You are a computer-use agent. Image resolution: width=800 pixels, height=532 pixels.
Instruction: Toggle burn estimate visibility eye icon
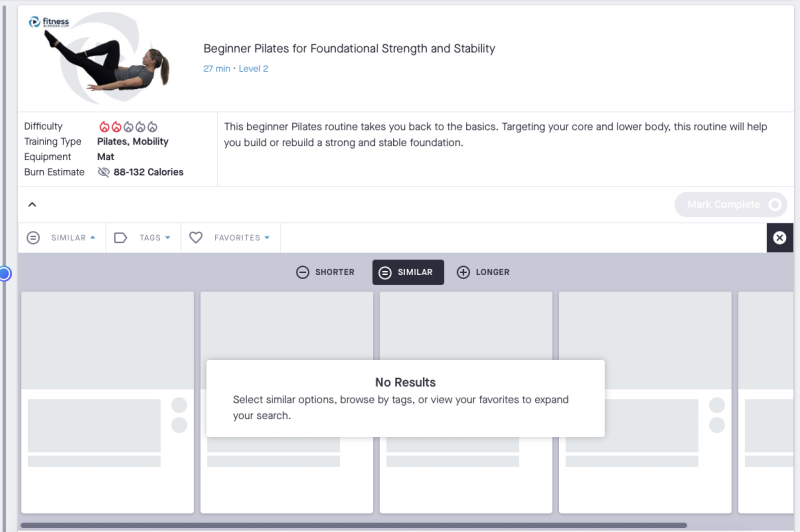(104, 172)
